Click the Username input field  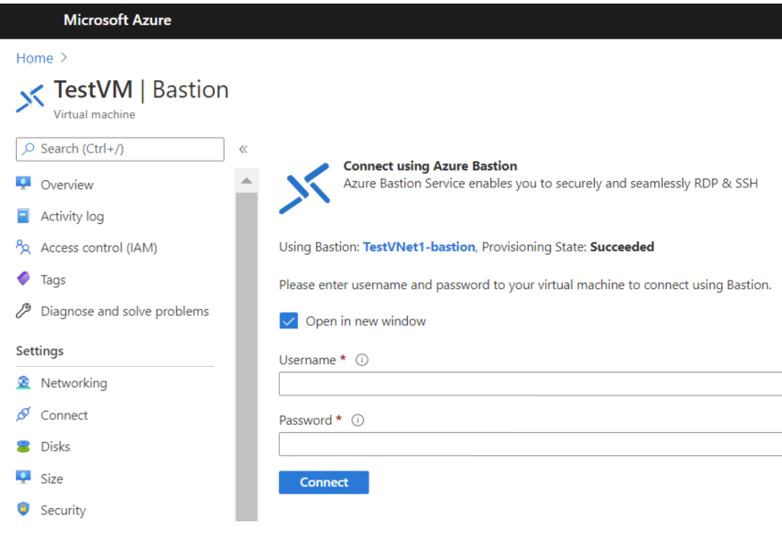[530, 384]
